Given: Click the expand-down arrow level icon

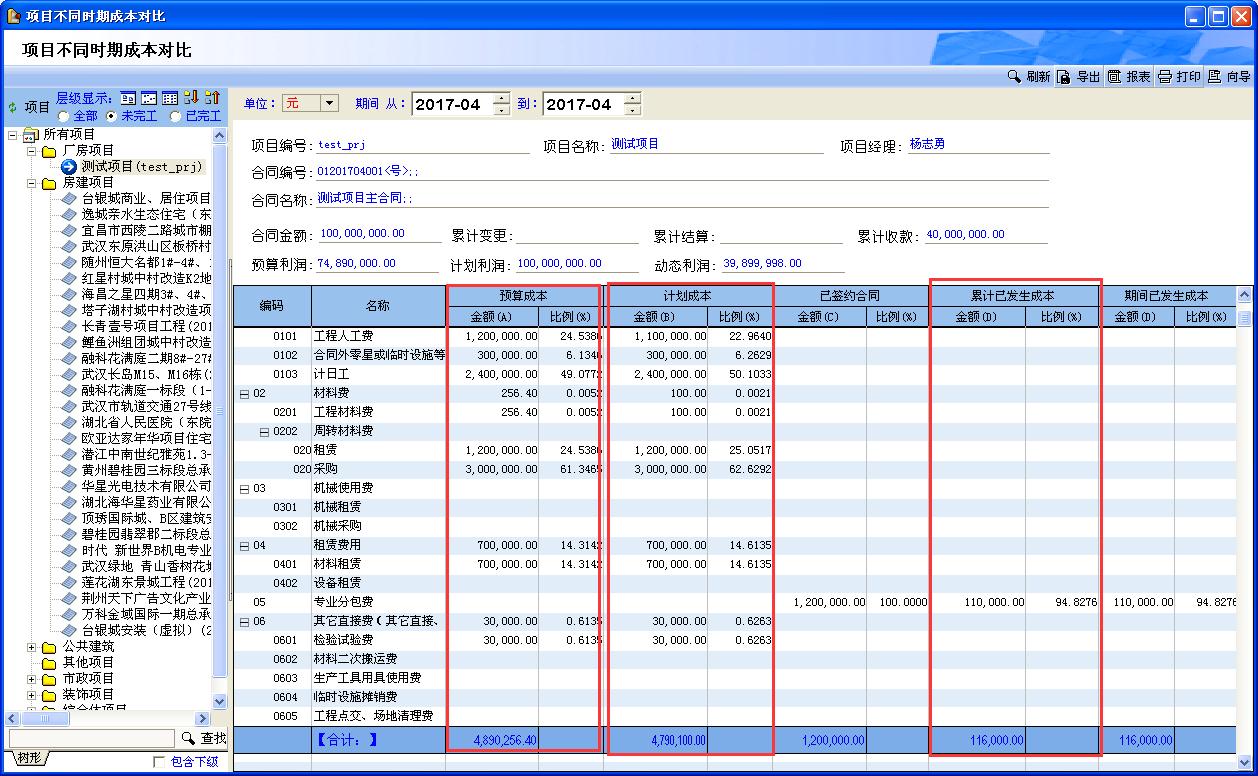Looking at the screenshot, I should pyautogui.click(x=192, y=98).
